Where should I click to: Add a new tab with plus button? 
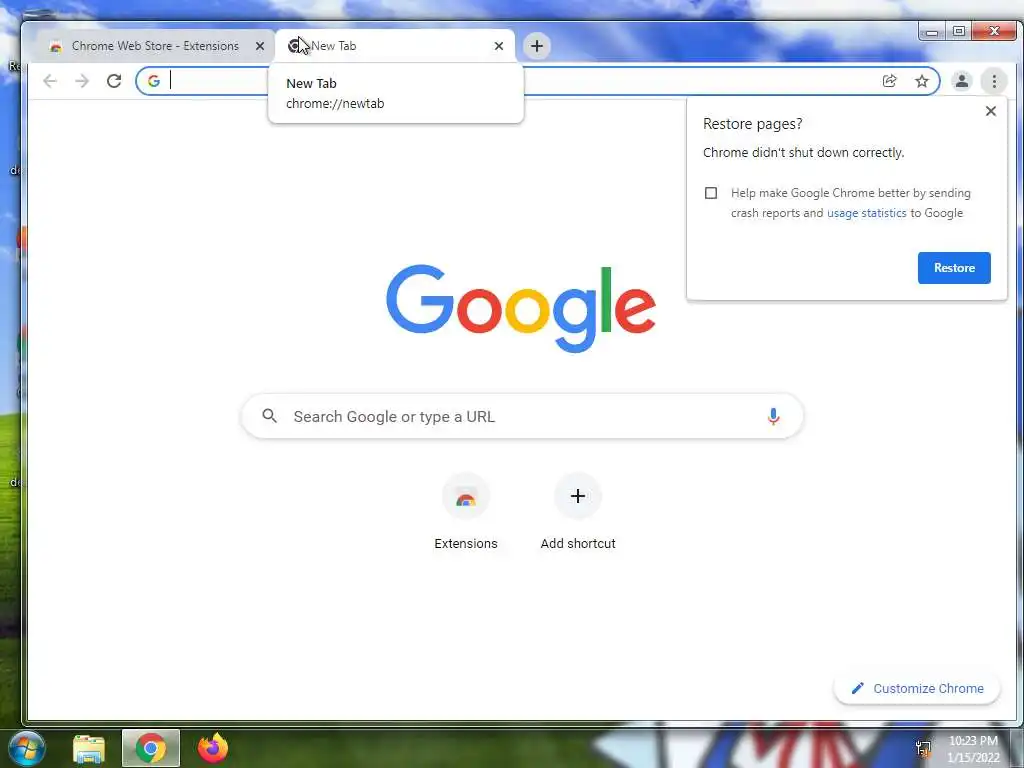[x=537, y=46]
